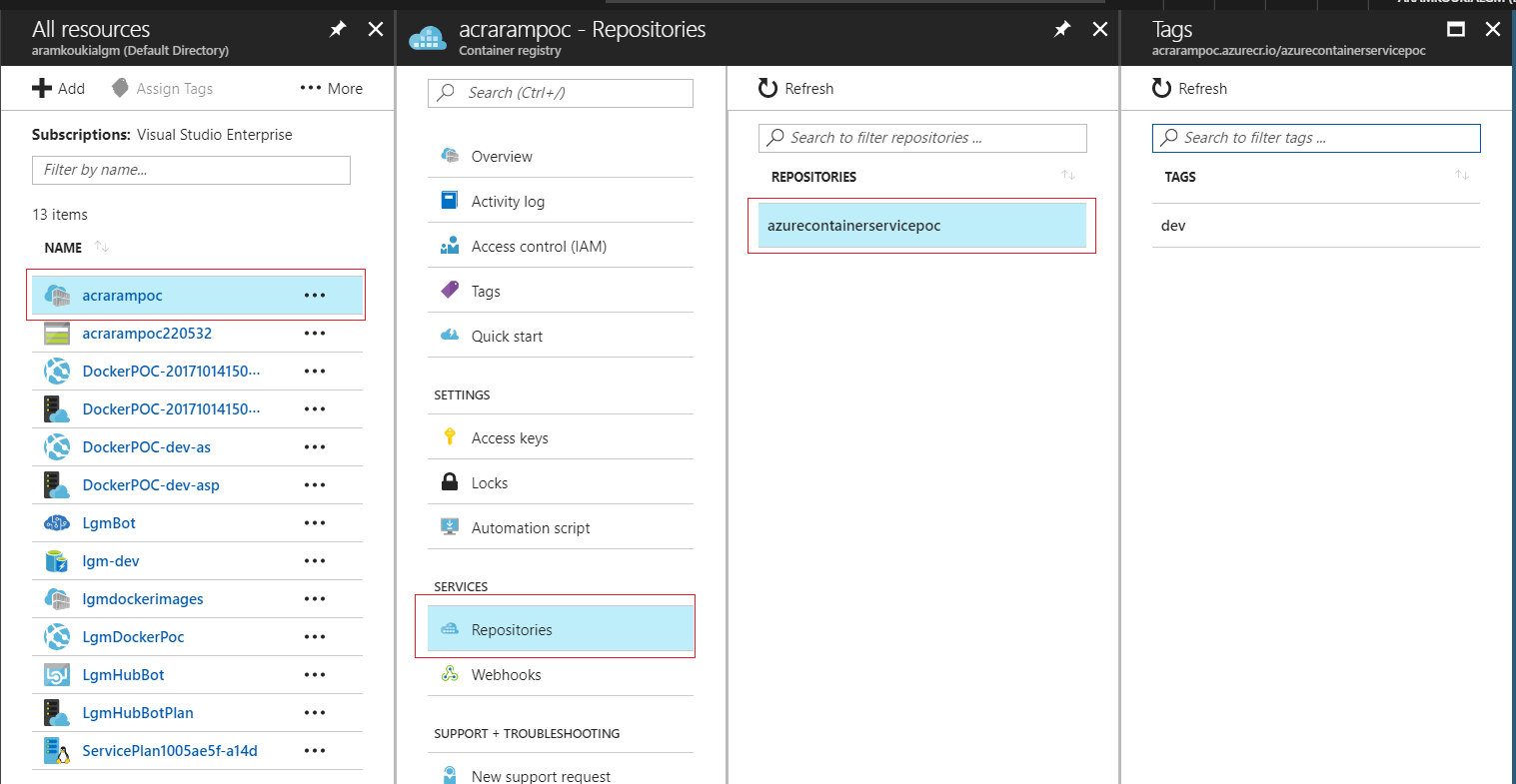Open context menu dots for DockerPOC-dev-asp

[315, 485]
